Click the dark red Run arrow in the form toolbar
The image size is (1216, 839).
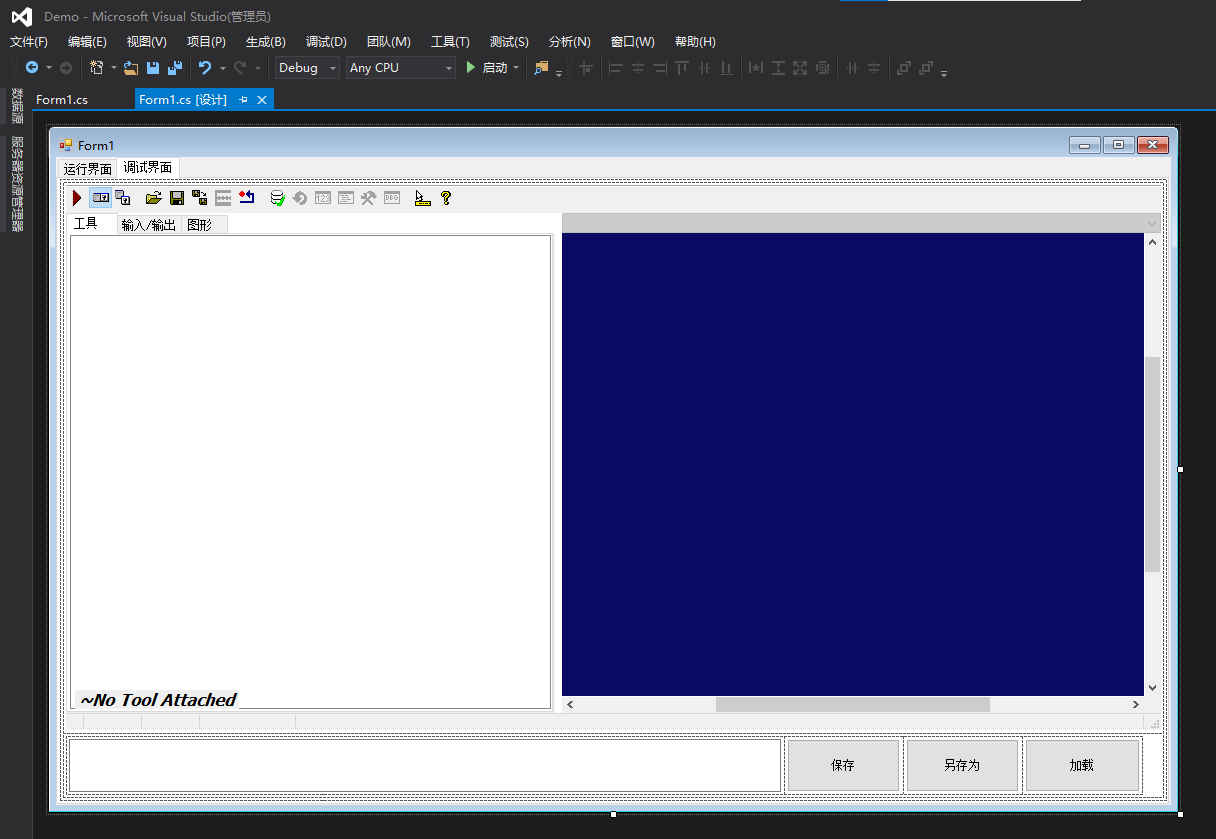(x=77, y=198)
